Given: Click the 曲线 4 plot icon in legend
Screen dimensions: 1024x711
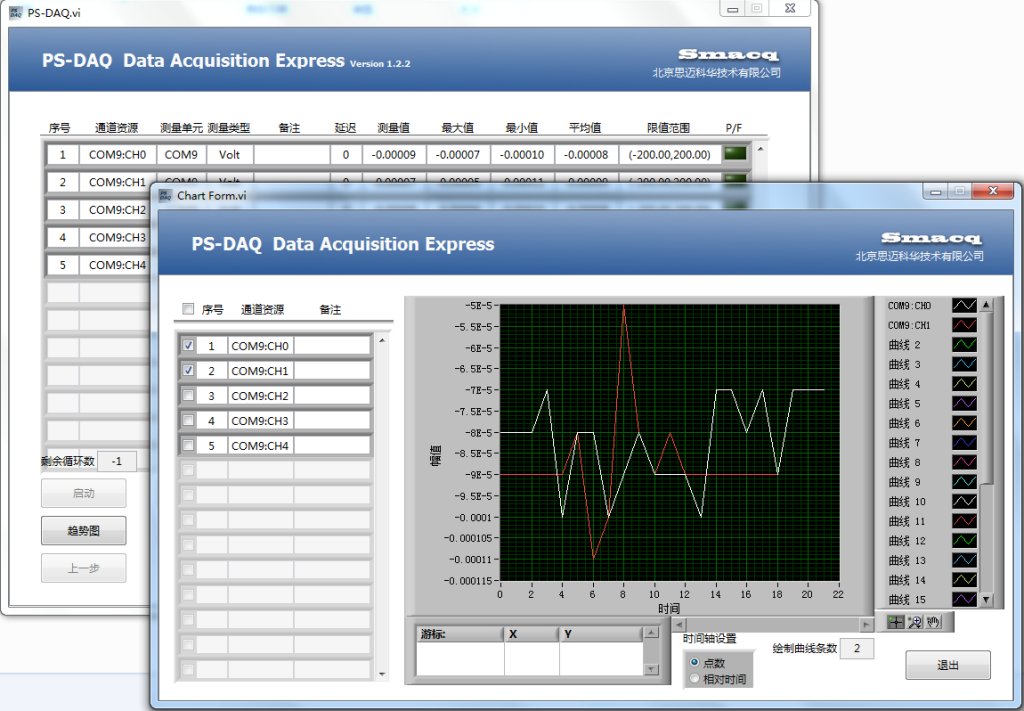Looking at the screenshot, I should coord(964,384).
